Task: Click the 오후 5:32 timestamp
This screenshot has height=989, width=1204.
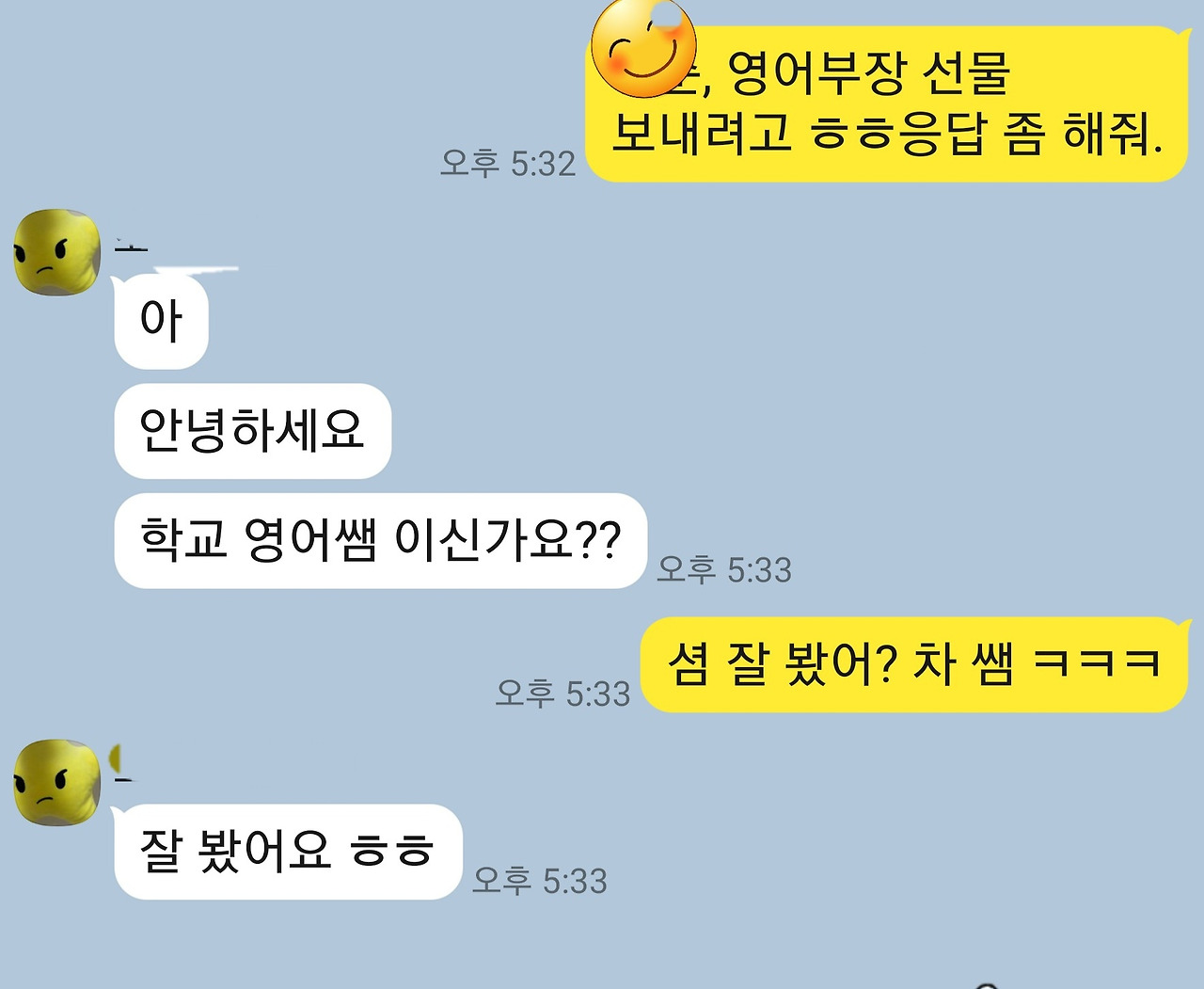Action: [x=508, y=164]
